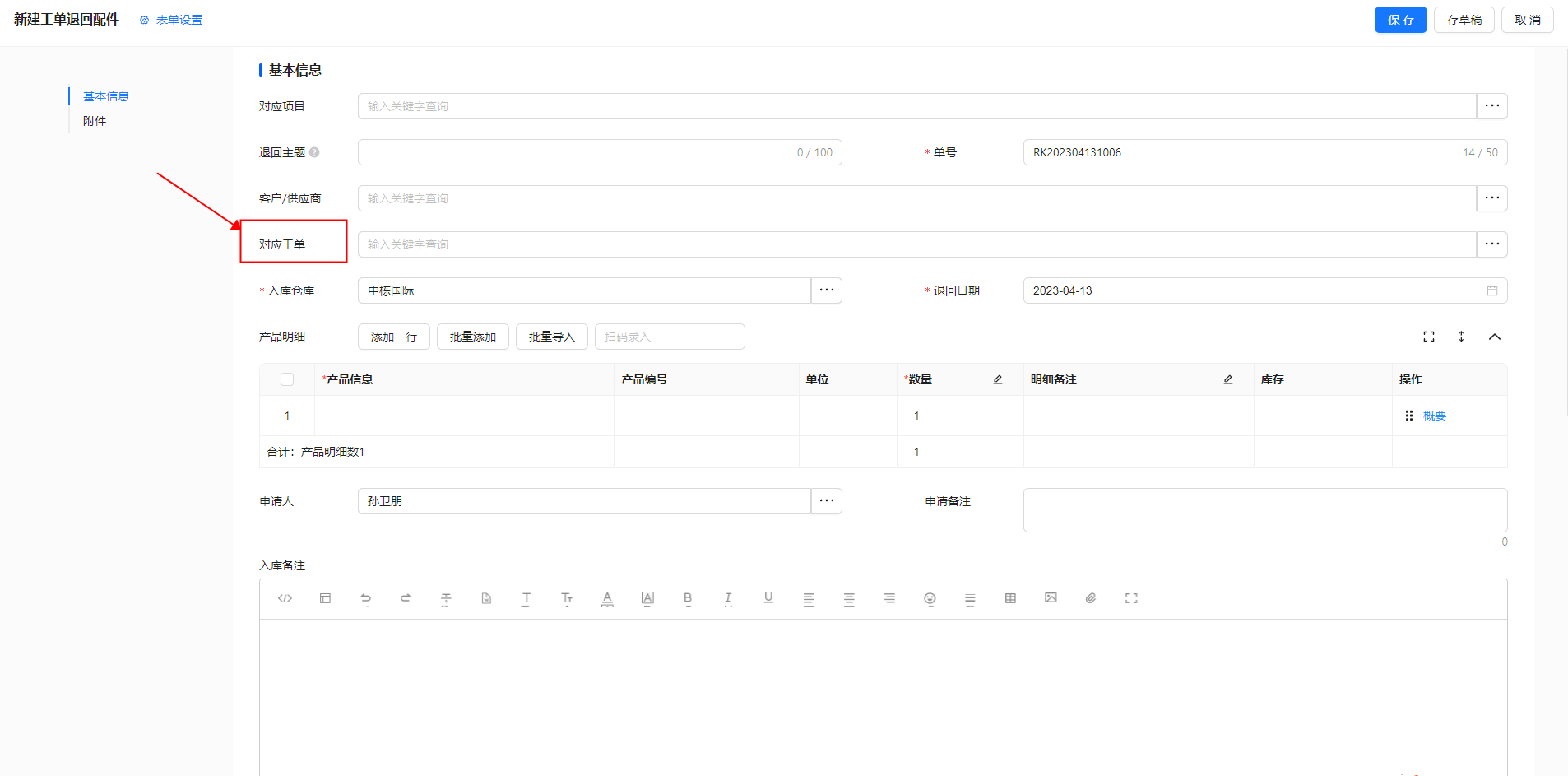Open 申请人 lookup ellipsis button
Image resolution: width=1568 pixels, height=776 pixels.
pos(827,501)
